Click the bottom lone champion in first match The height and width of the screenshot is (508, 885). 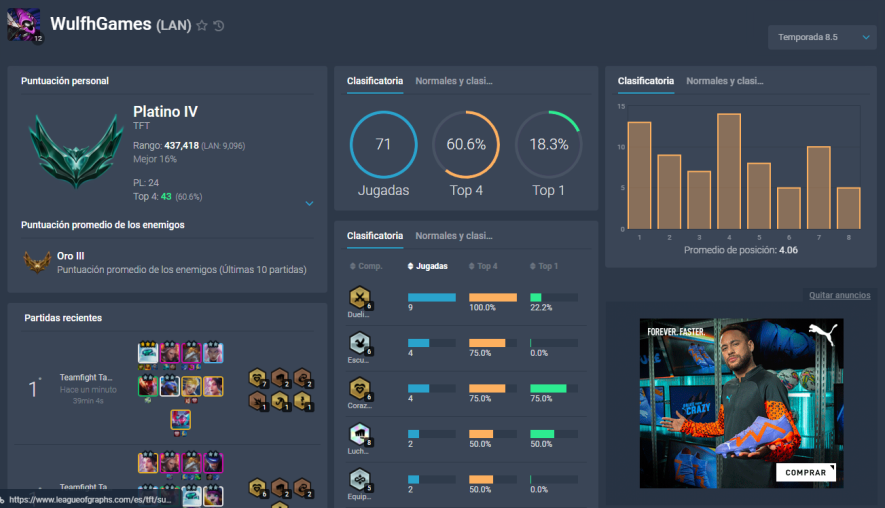point(181,421)
